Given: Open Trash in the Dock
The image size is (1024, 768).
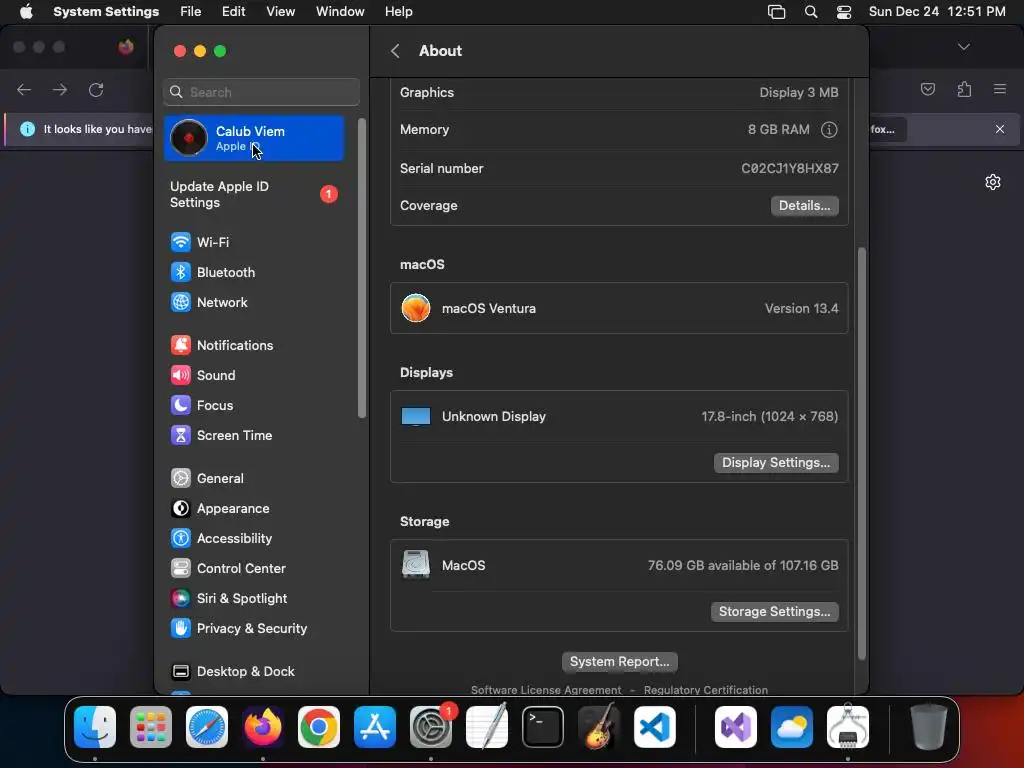Looking at the screenshot, I should (929, 727).
